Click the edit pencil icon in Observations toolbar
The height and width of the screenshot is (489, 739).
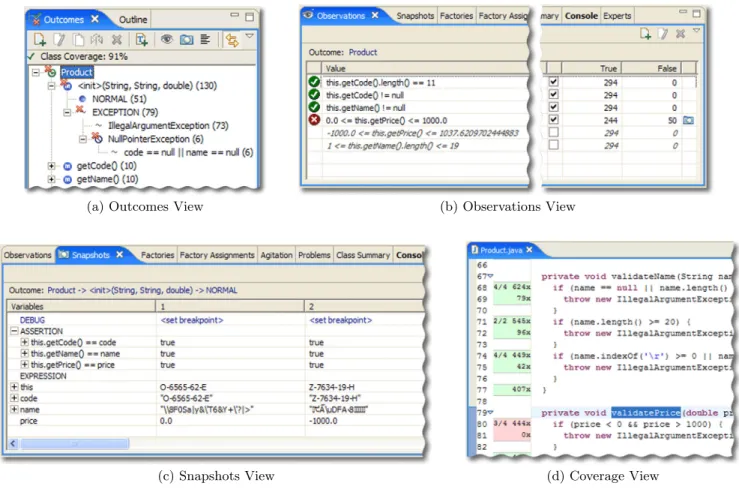coord(663,33)
